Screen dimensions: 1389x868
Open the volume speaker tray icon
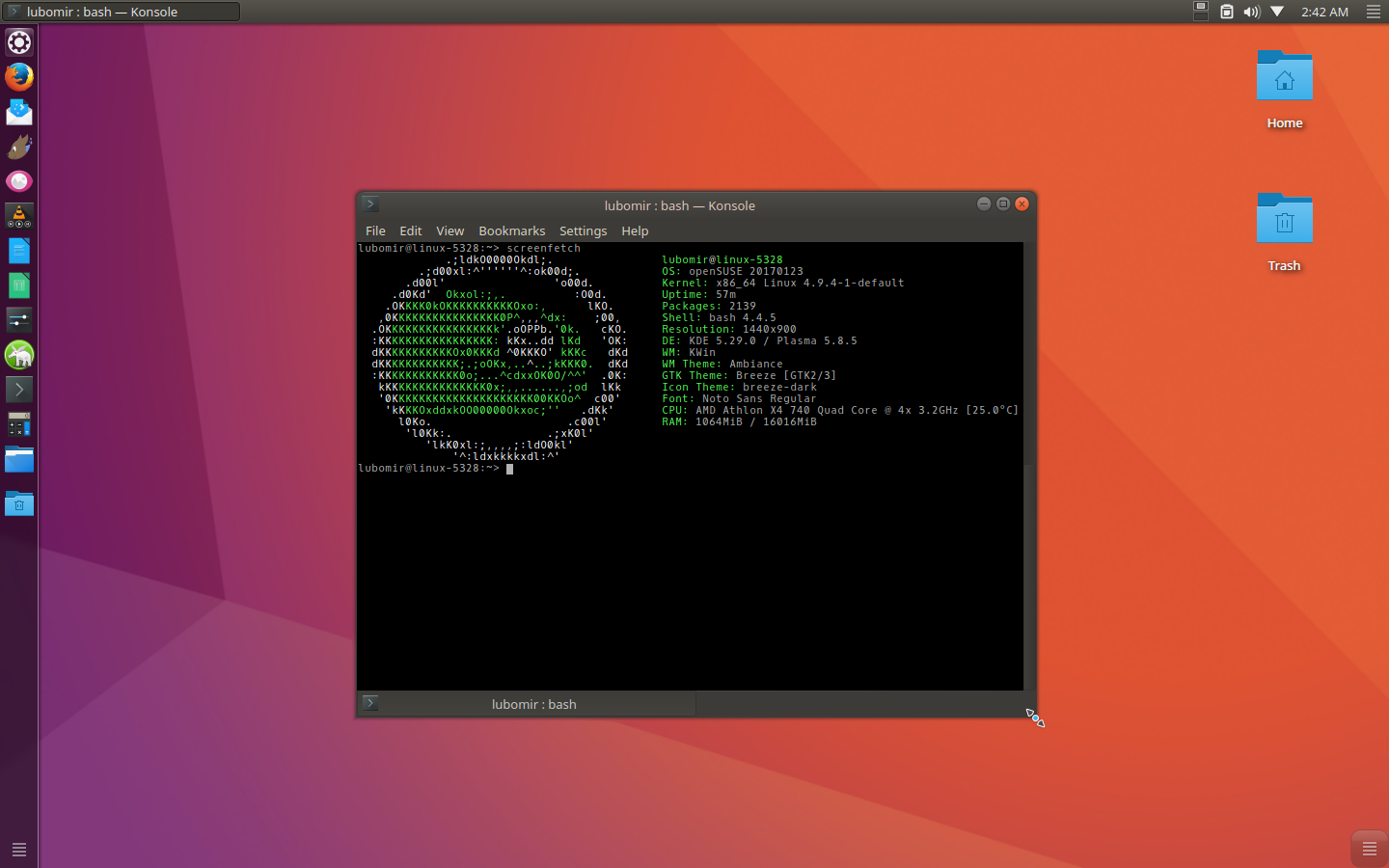pyautogui.click(x=1252, y=12)
